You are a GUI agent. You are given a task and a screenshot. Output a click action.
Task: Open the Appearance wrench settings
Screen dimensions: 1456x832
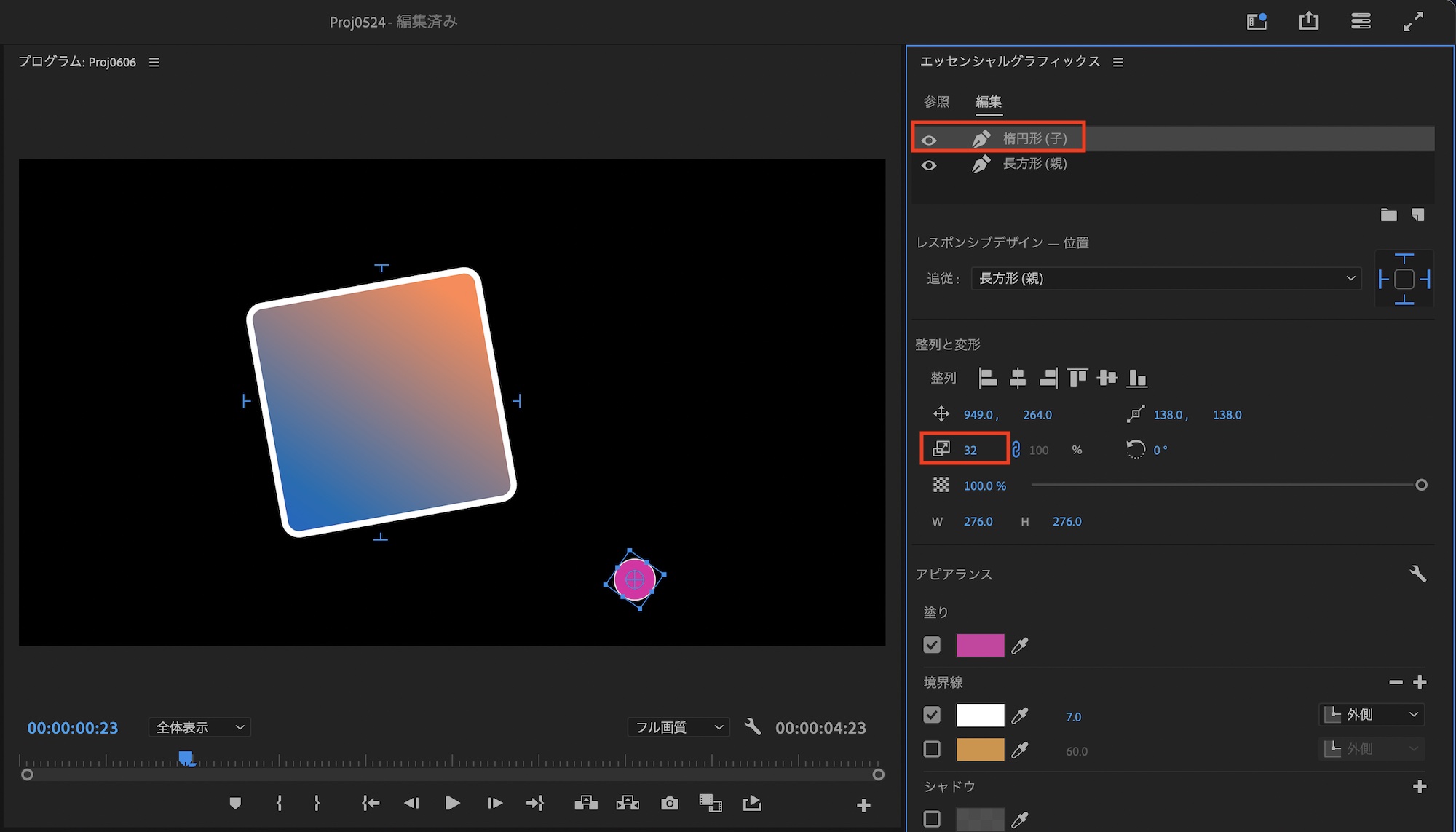1417,574
